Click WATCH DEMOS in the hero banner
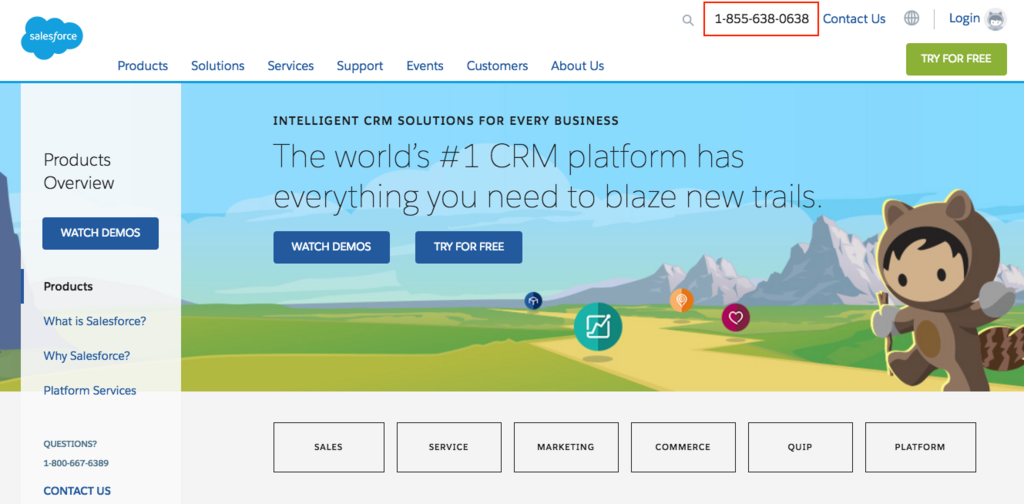 point(331,247)
